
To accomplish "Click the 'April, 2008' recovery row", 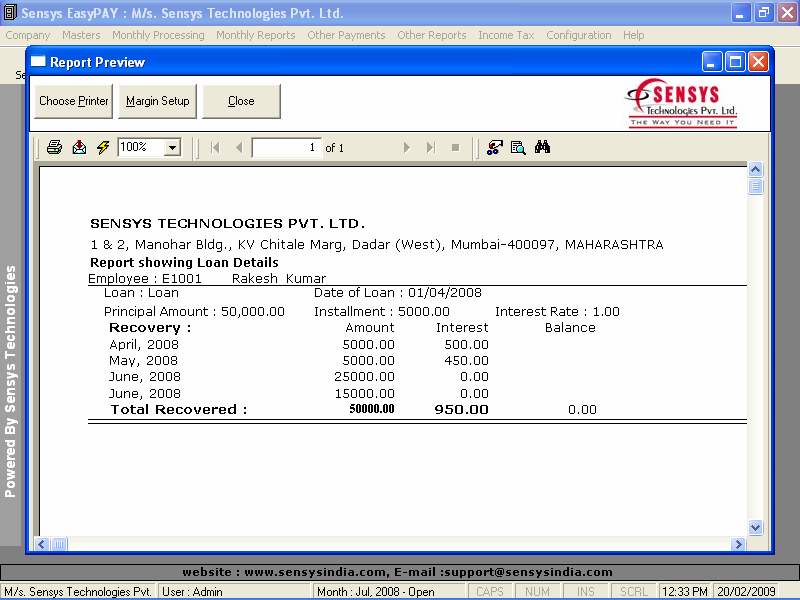I will tap(299, 345).
